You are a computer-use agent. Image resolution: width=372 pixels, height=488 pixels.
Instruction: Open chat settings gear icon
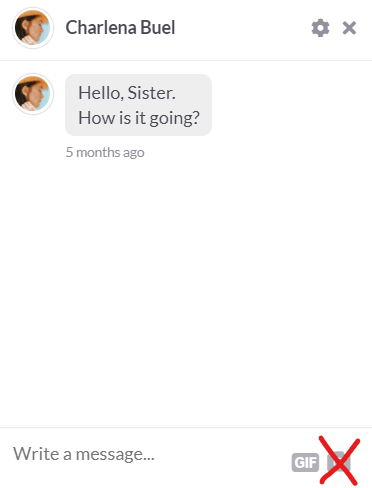coord(320,28)
